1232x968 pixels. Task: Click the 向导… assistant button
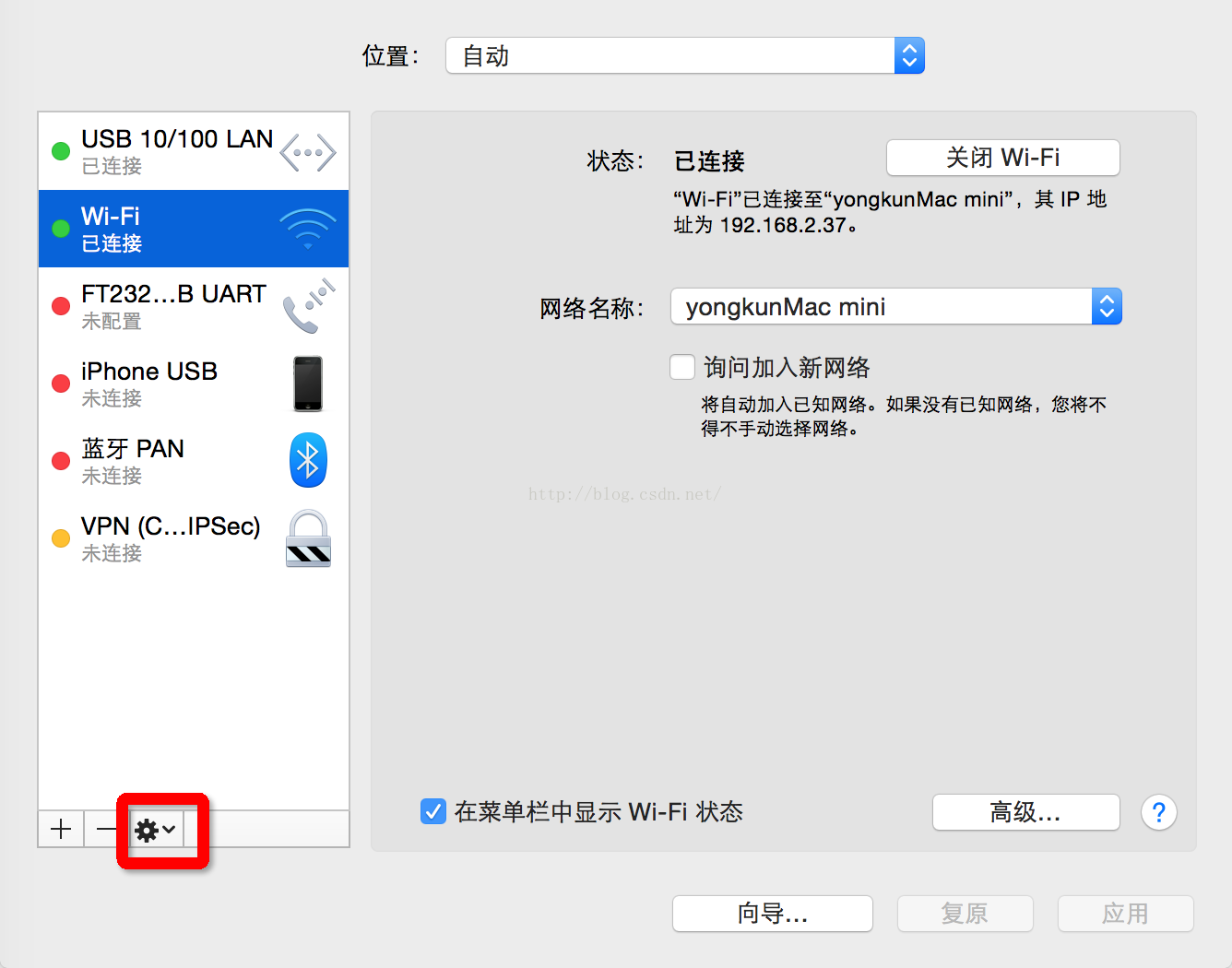773,914
